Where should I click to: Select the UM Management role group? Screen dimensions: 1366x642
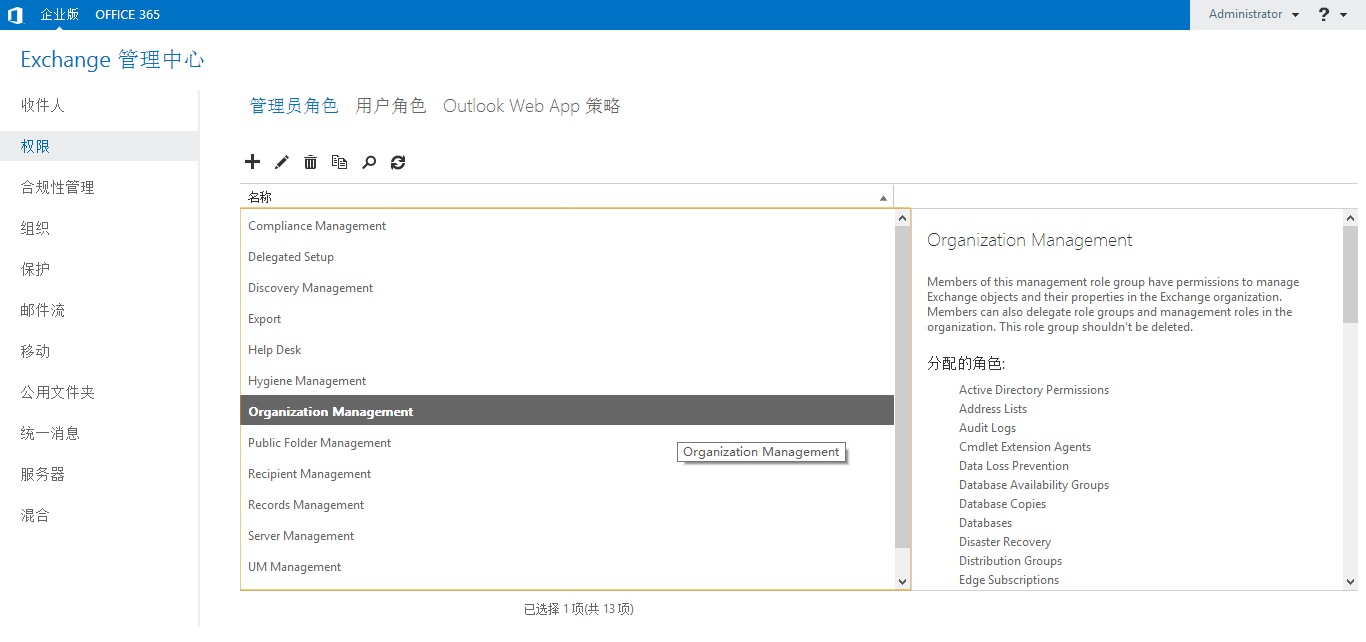567,567
